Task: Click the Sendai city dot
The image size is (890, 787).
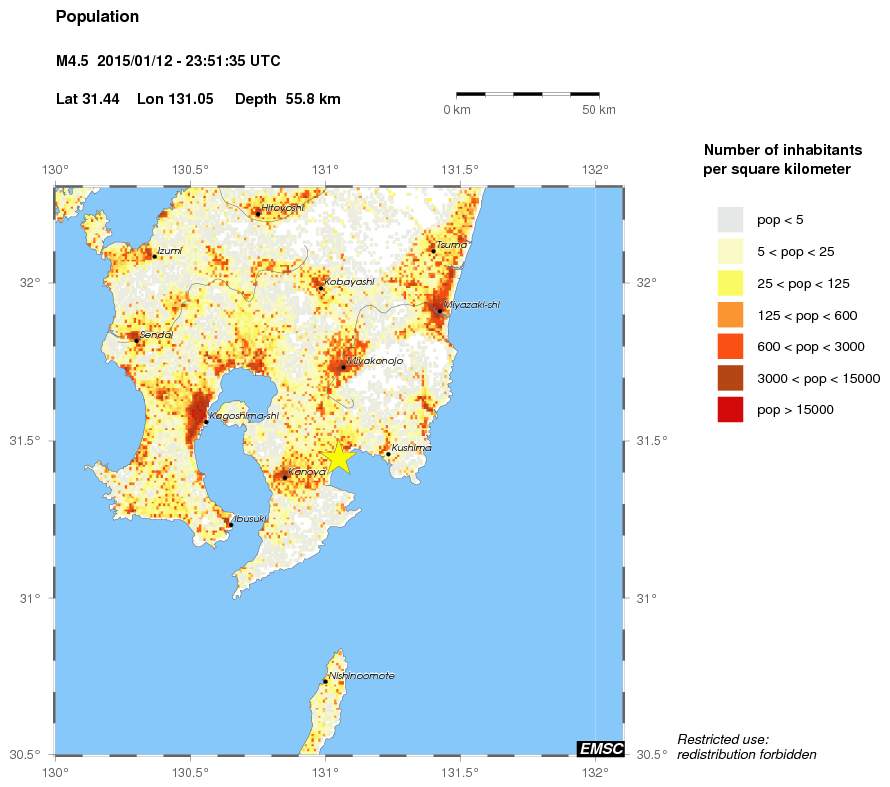Action: tap(136, 338)
